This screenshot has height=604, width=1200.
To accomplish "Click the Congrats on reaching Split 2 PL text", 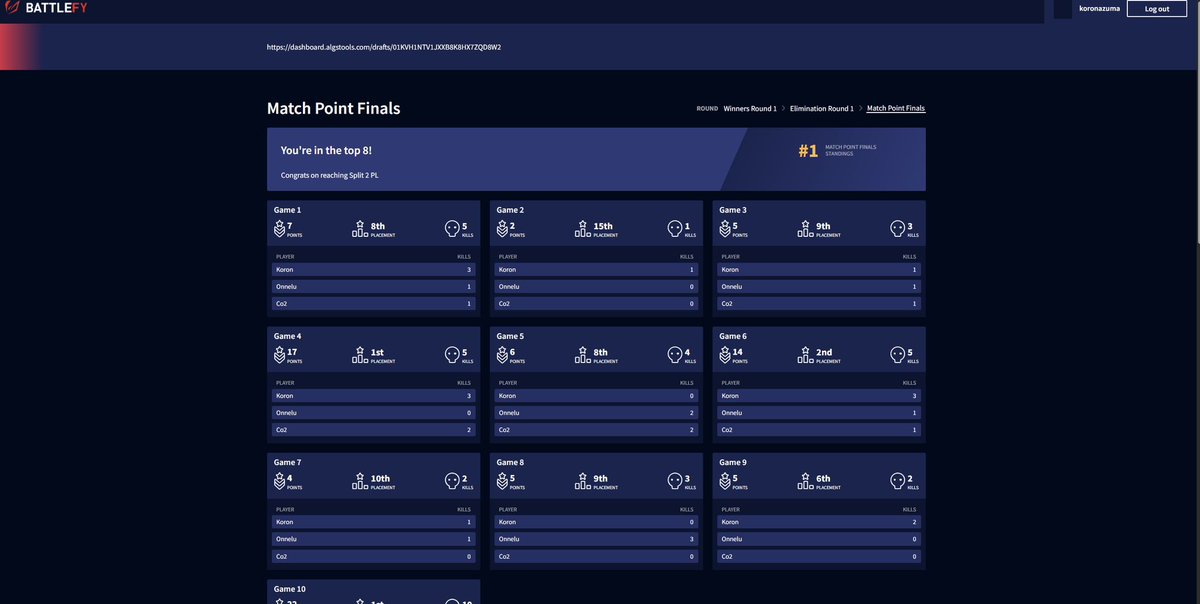I will coord(329,175).
